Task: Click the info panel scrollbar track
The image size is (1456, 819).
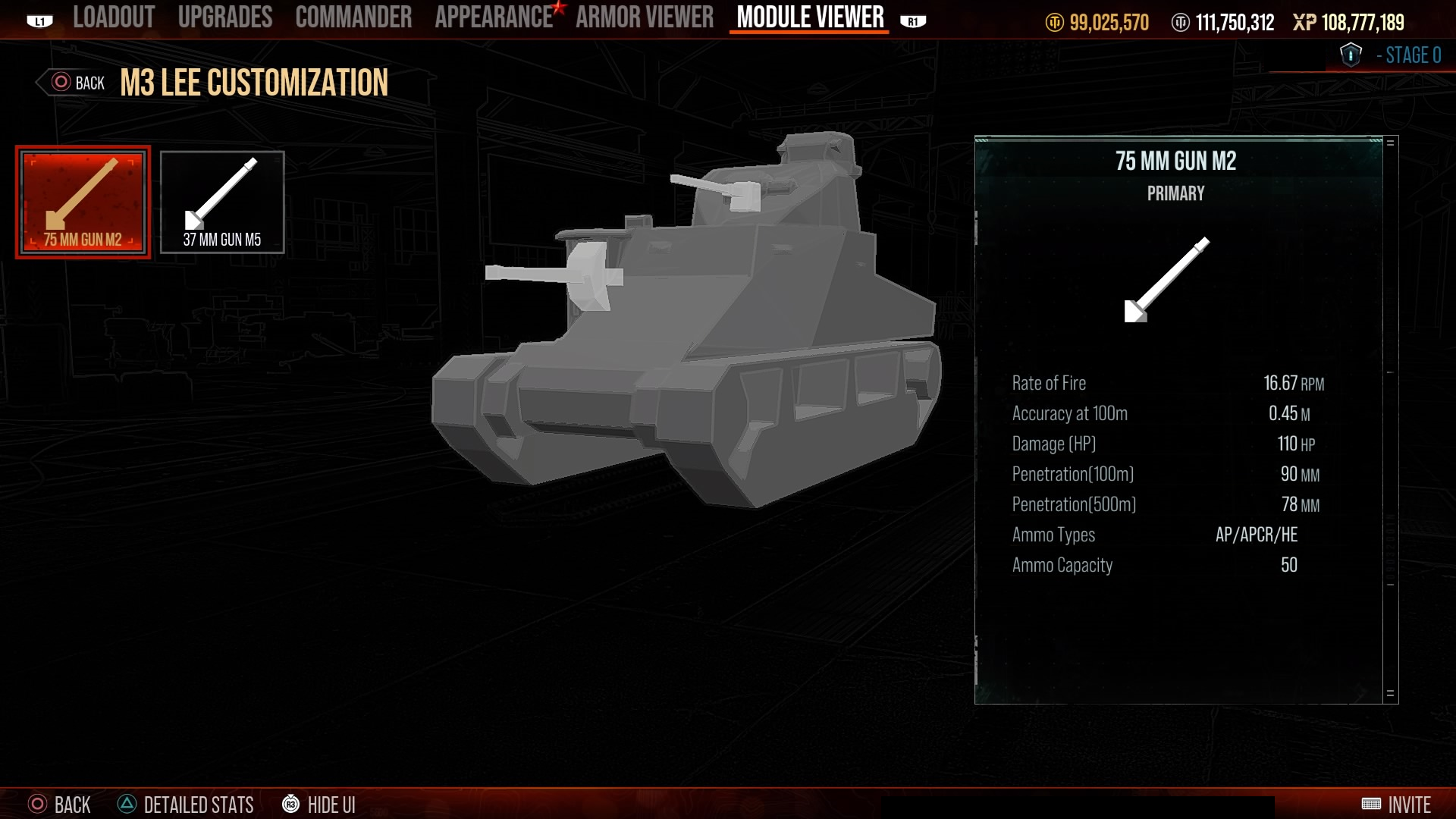Action: pyautogui.click(x=1391, y=419)
